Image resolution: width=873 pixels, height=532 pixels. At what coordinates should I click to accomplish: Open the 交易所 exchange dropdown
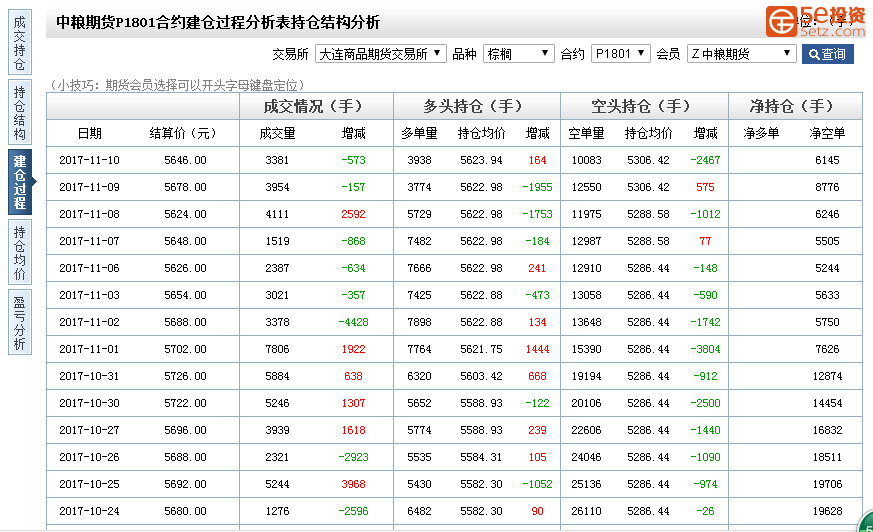coord(380,54)
